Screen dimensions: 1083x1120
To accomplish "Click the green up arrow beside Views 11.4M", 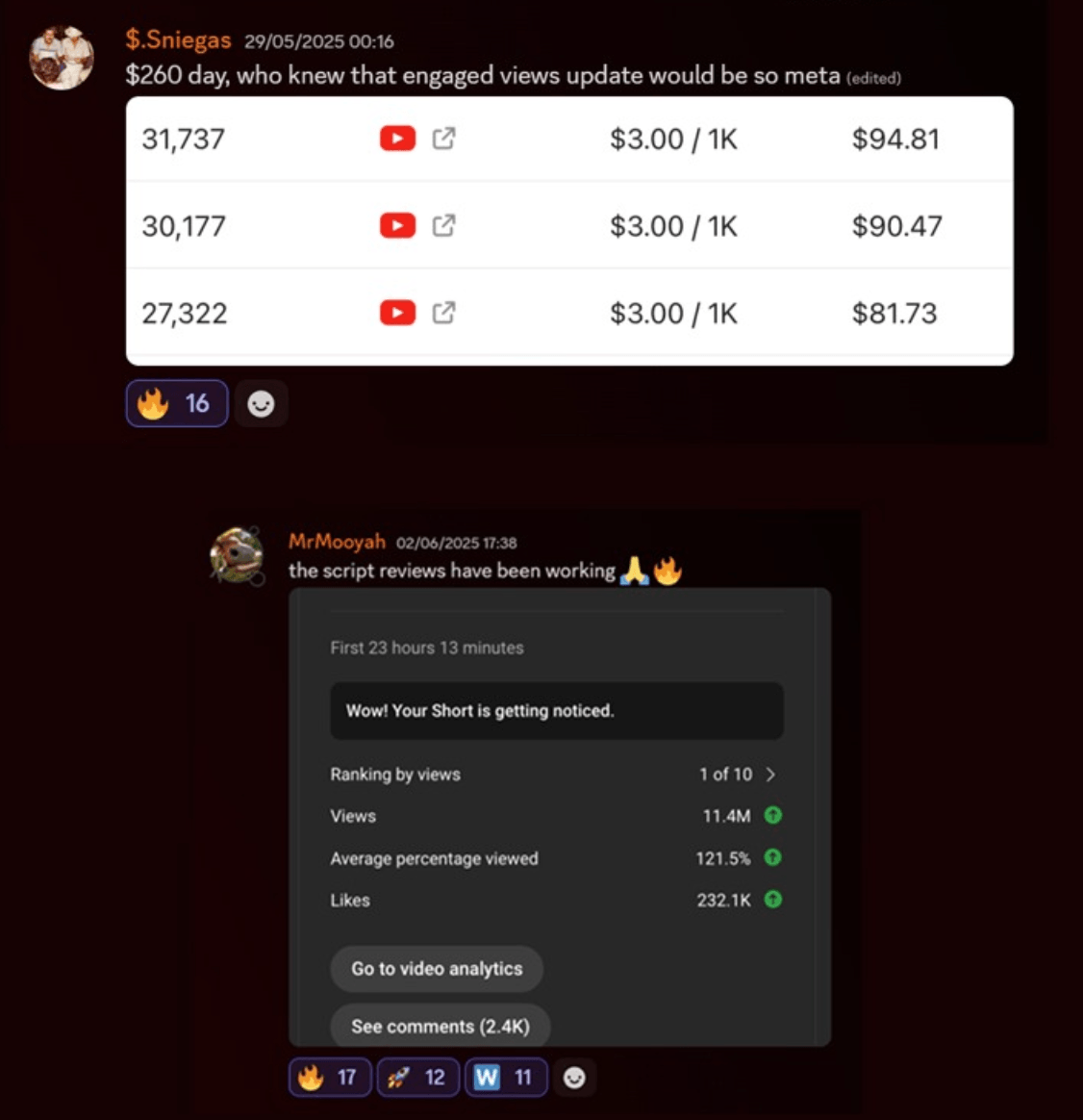I will (773, 815).
